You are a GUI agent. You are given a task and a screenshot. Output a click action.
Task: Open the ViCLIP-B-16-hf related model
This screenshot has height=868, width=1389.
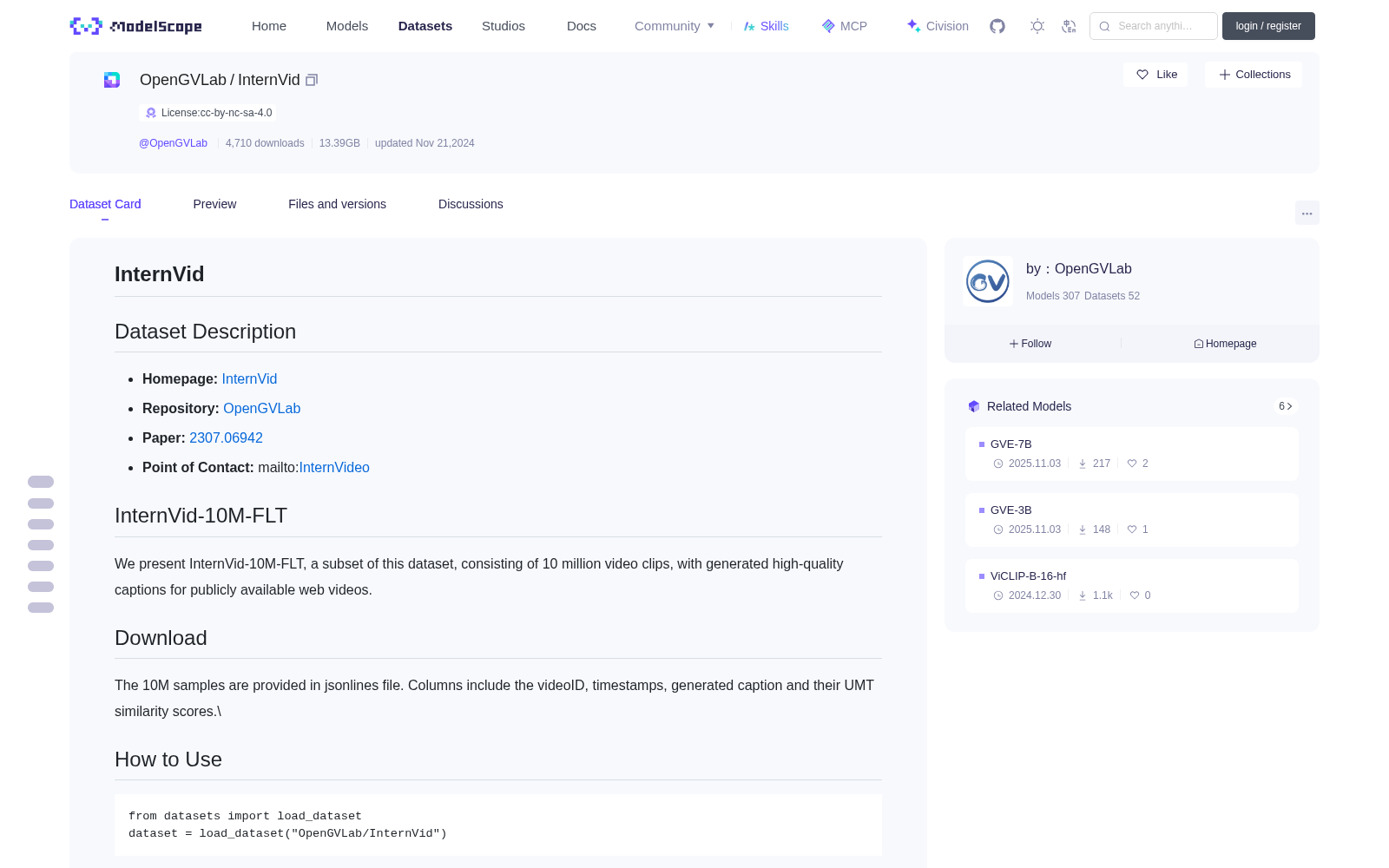1132,586
